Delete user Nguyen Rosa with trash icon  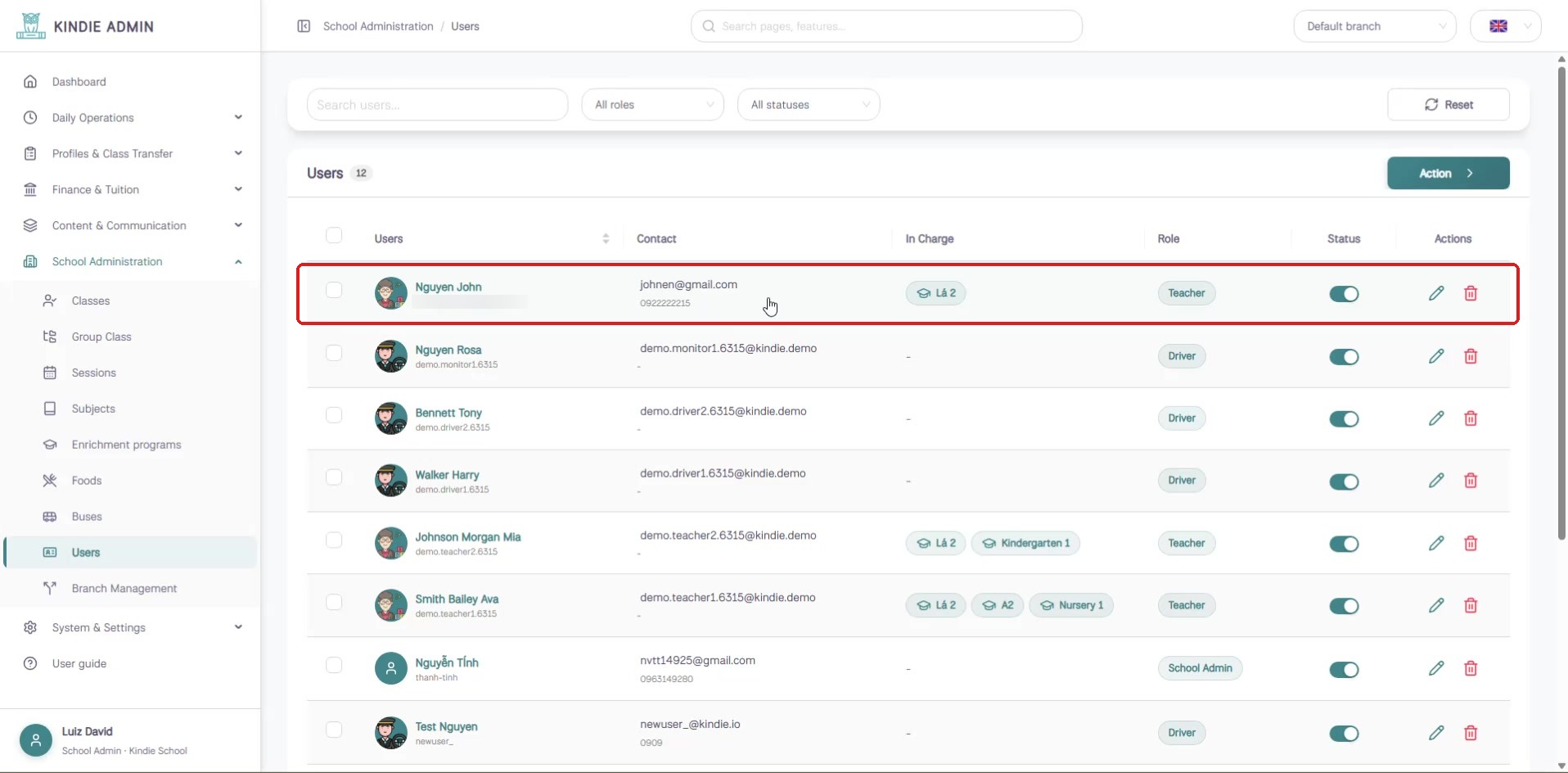(1471, 356)
